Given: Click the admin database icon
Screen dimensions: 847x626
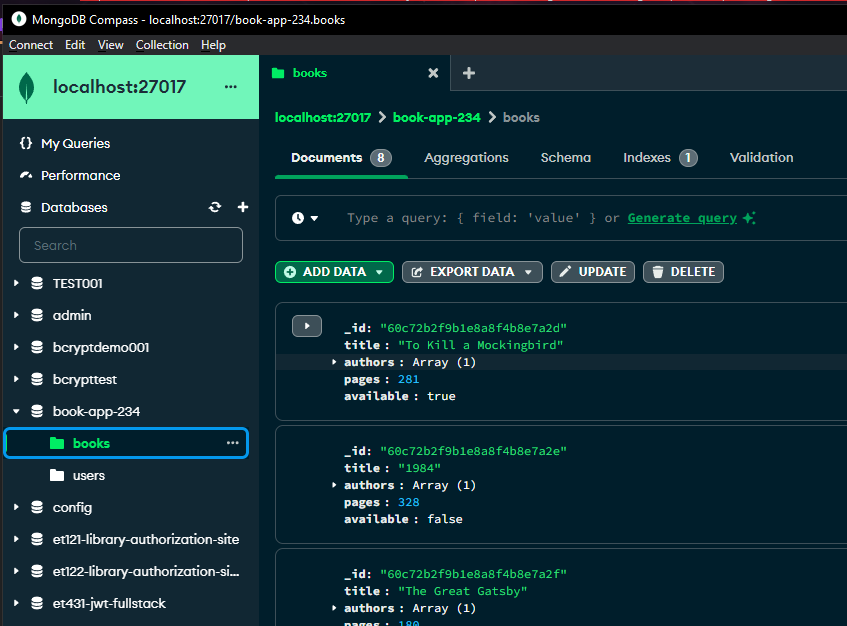Looking at the screenshot, I should pyautogui.click(x=37, y=315).
